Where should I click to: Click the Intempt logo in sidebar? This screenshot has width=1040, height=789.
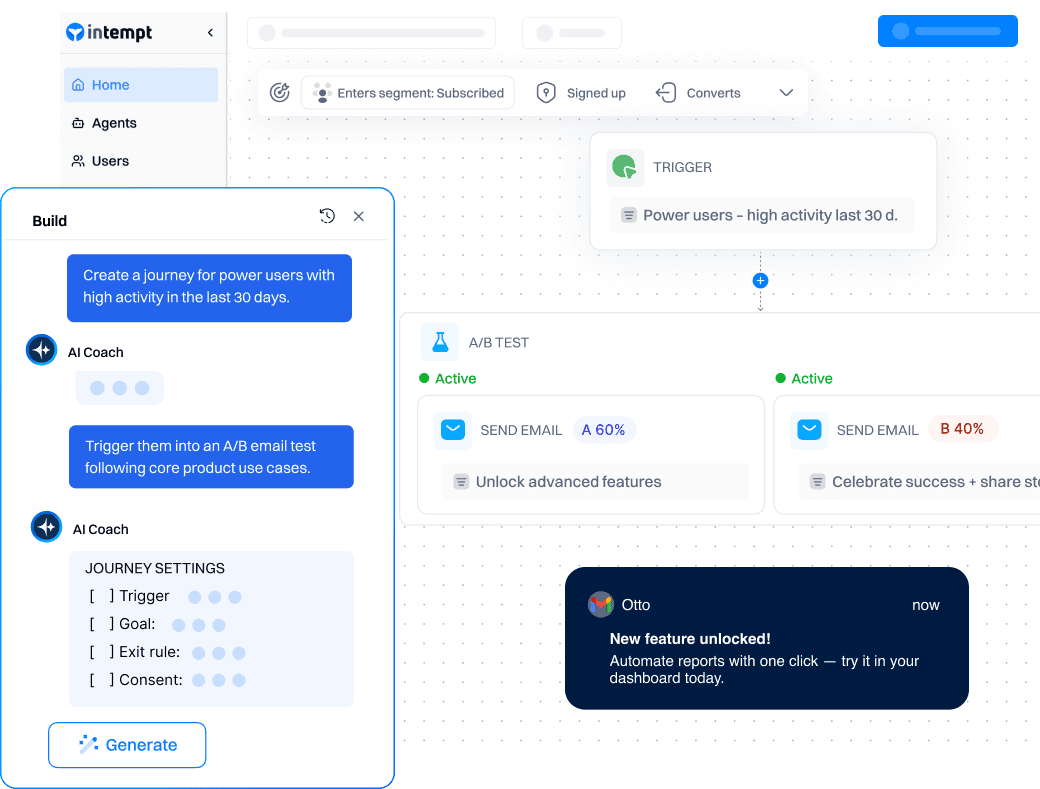(x=109, y=32)
